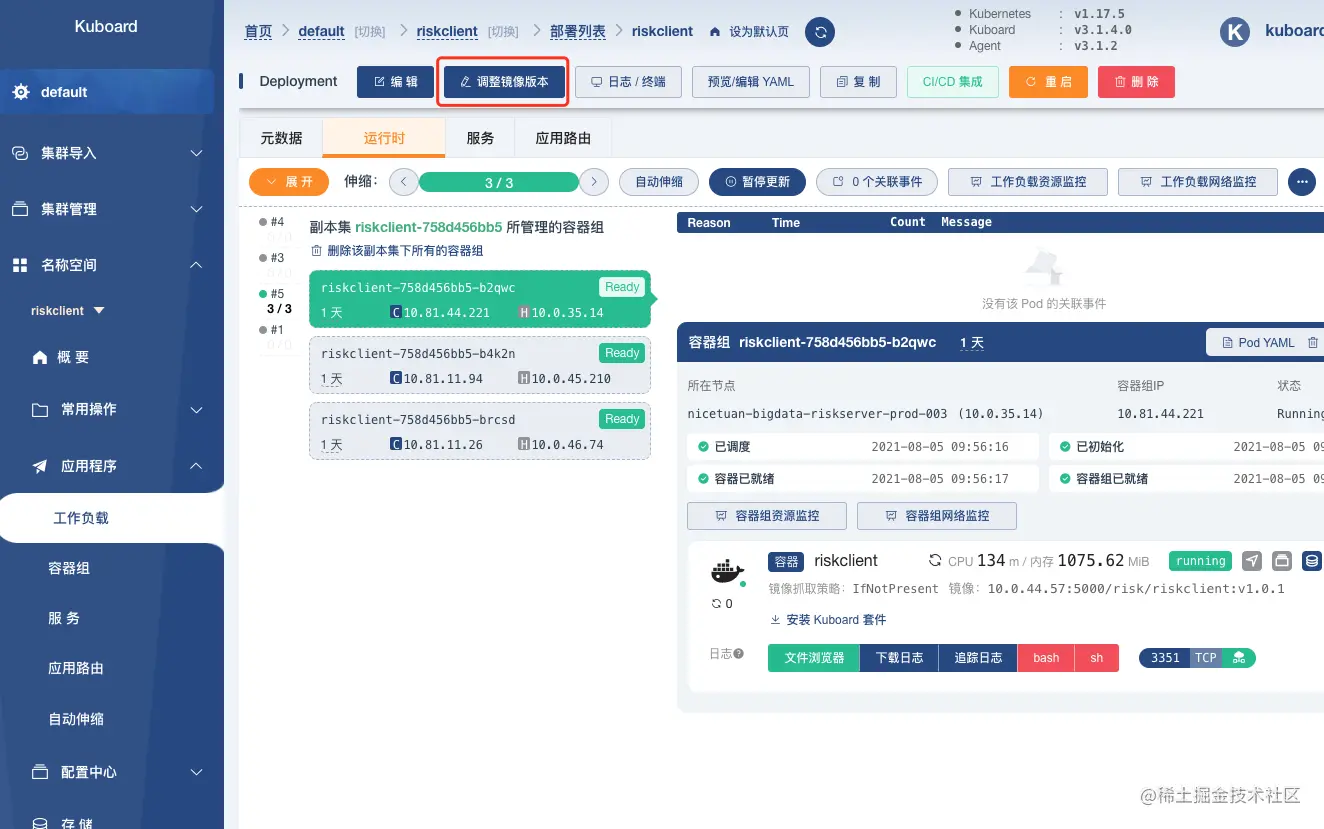Viewport: 1324px width, 829px height.
Task: Click the gear icon next to default
Action: pyautogui.click(x=21, y=92)
